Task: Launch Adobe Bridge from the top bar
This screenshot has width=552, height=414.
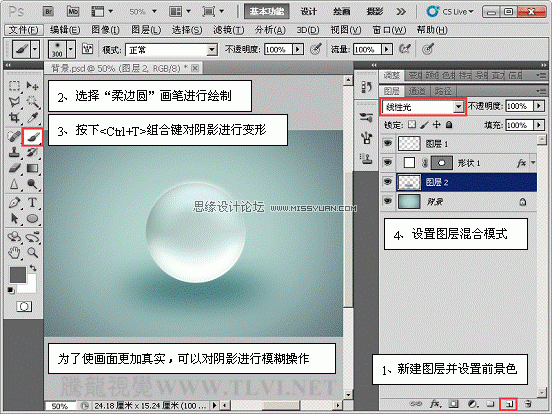Action: [49, 12]
